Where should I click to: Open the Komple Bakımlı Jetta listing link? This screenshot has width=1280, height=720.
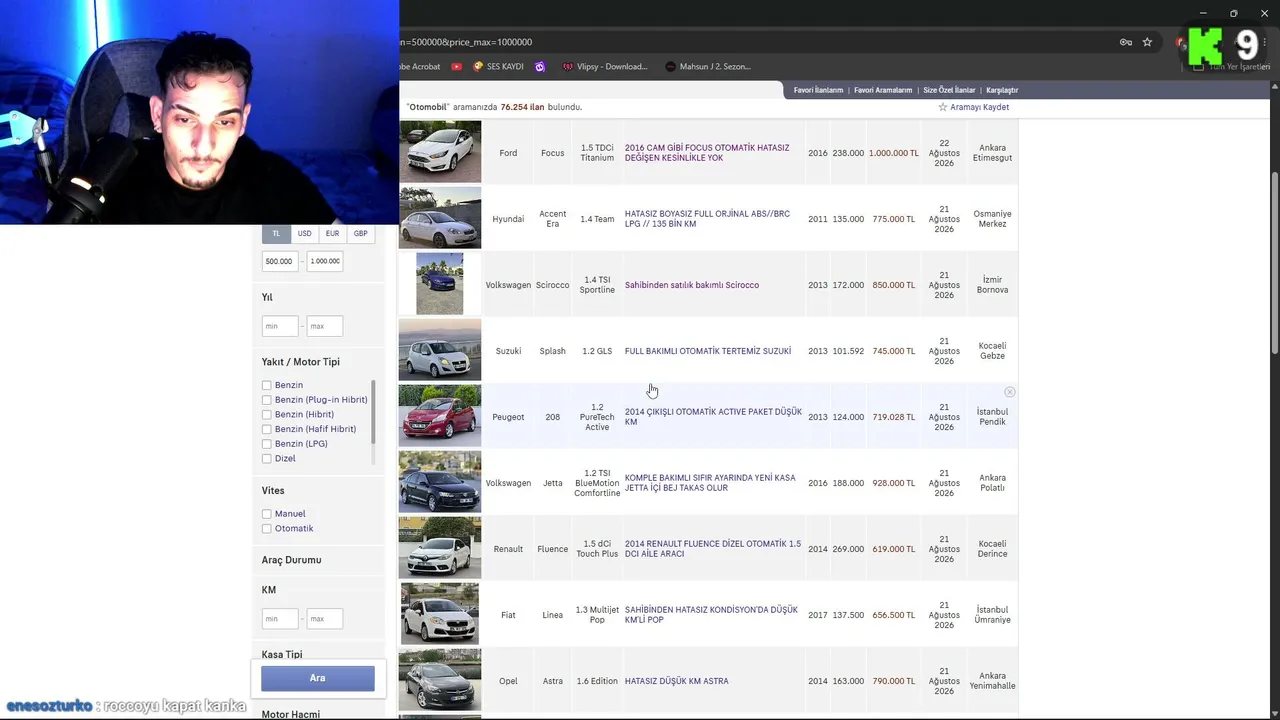(x=710, y=483)
